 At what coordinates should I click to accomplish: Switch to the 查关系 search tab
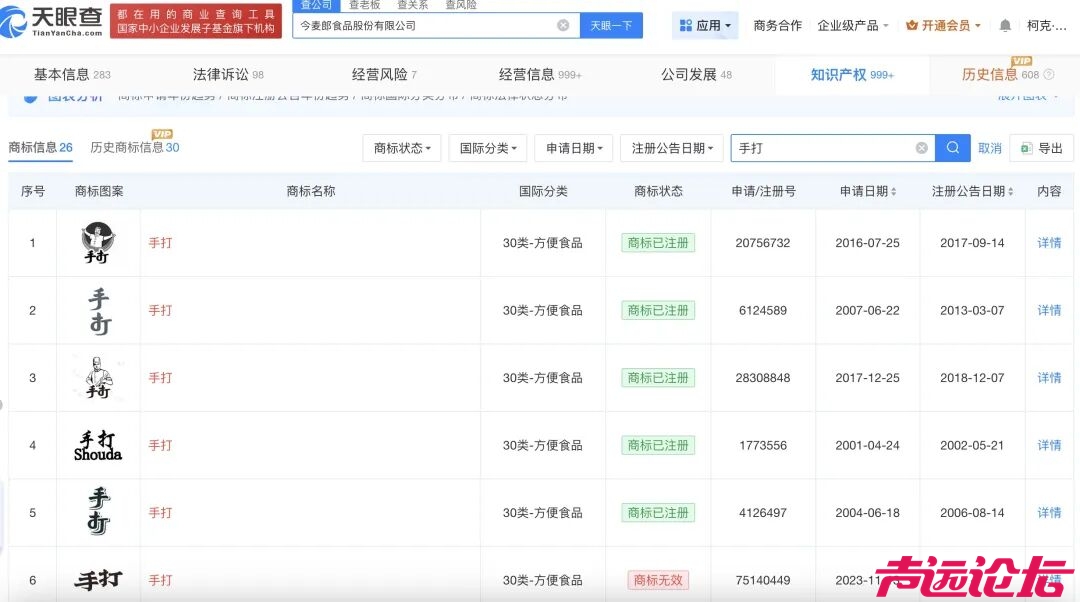[413, 5]
